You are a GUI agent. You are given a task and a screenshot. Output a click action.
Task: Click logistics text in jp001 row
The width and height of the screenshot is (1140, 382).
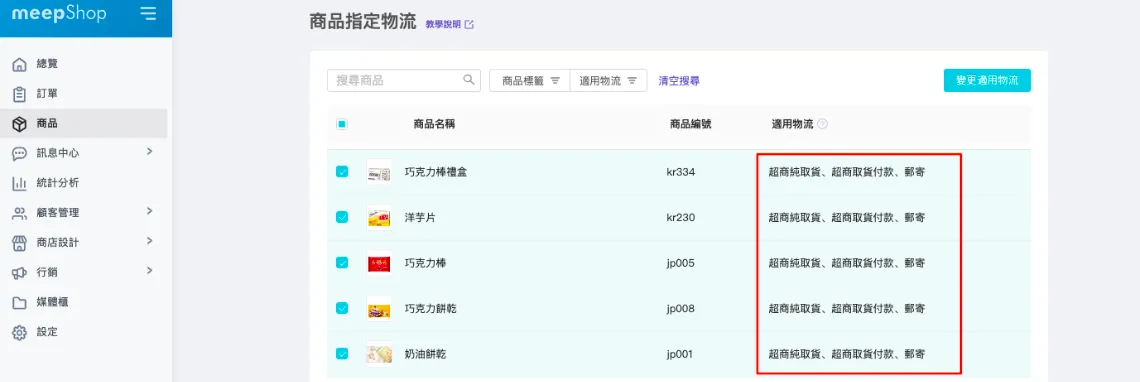point(847,354)
